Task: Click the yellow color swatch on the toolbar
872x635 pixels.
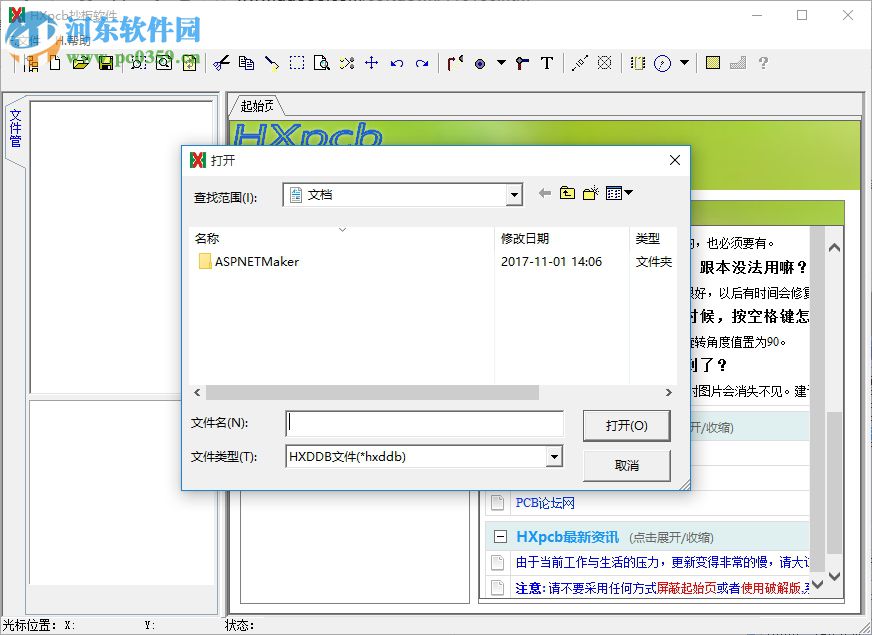Action: coord(711,62)
